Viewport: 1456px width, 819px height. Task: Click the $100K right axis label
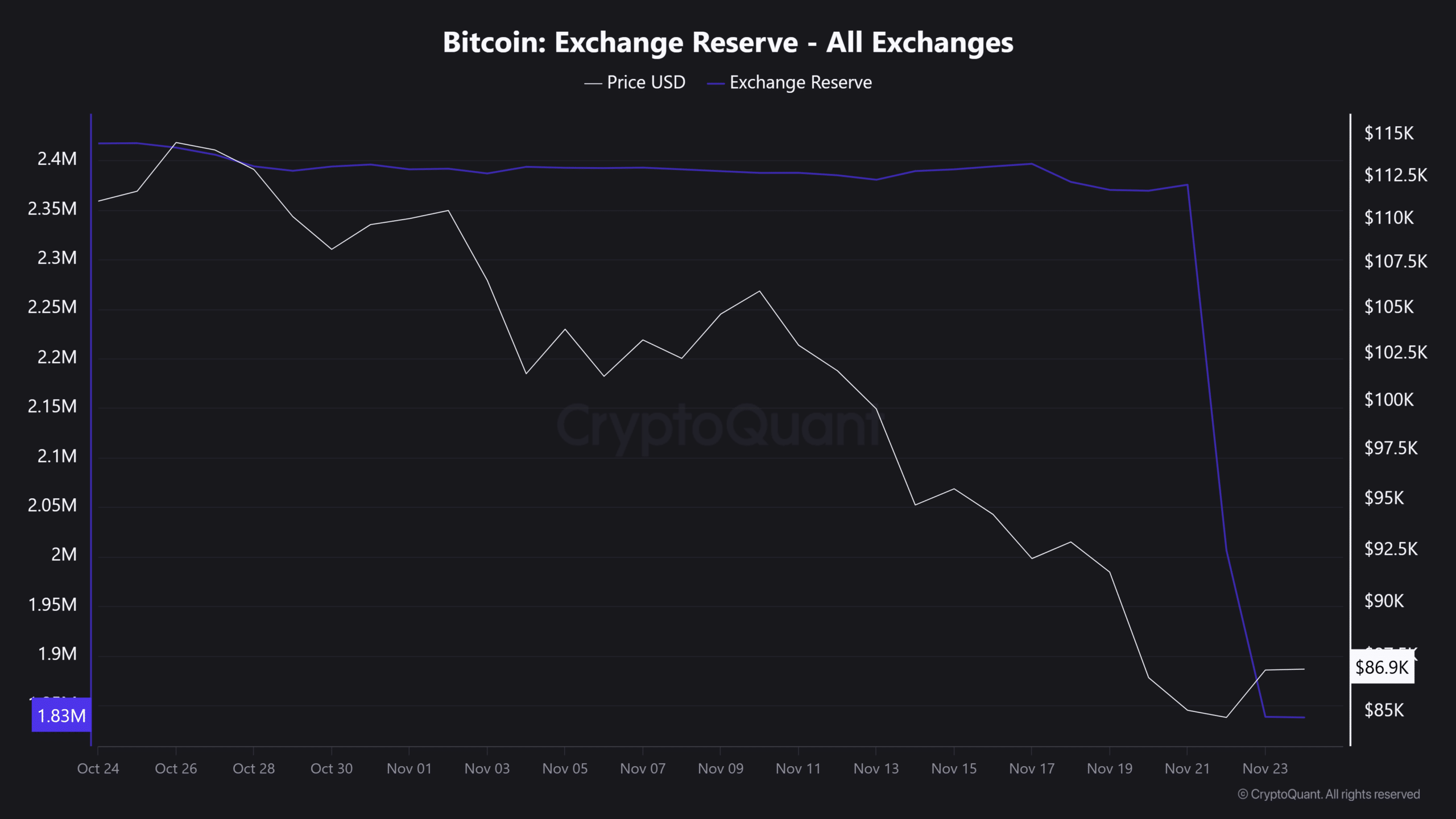tap(1389, 399)
